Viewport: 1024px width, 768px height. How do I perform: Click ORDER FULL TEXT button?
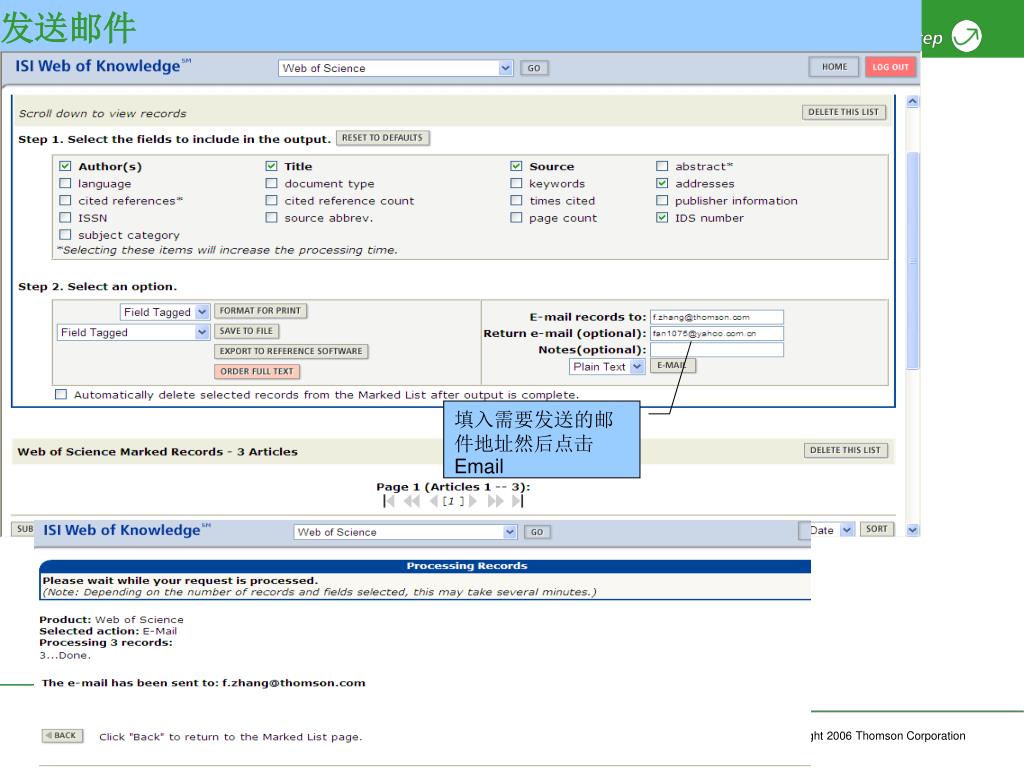pyautogui.click(x=257, y=372)
